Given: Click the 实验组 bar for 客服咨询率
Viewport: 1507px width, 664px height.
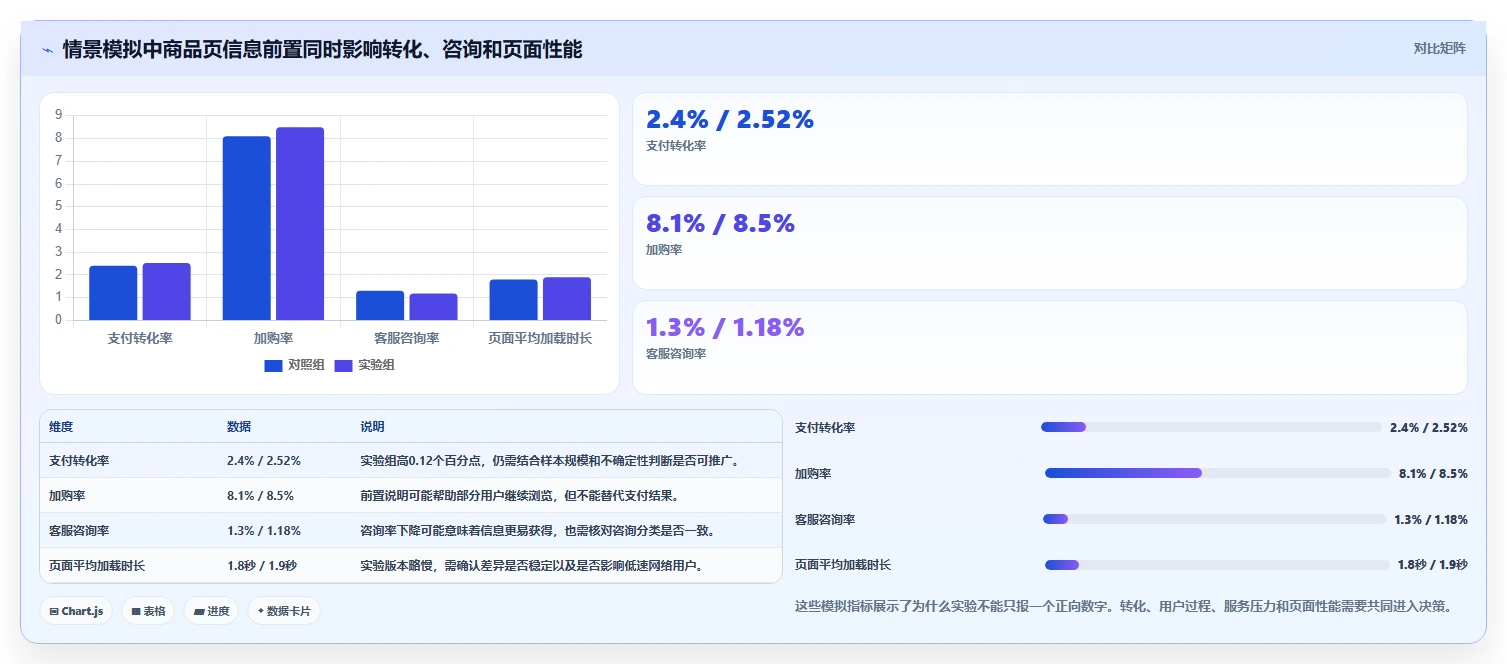Looking at the screenshot, I should tap(433, 307).
